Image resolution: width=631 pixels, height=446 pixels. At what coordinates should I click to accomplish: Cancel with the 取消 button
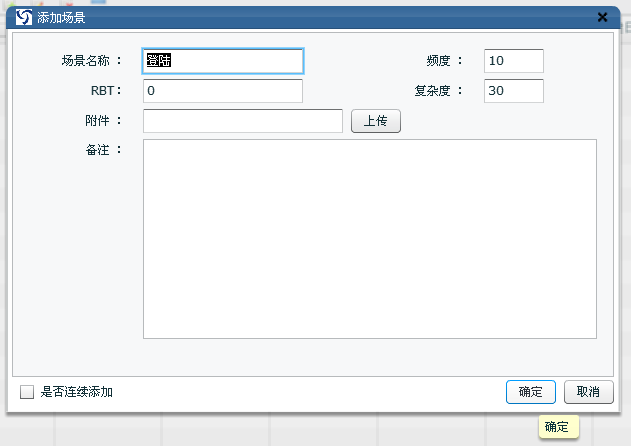pyautogui.click(x=588, y=392)
